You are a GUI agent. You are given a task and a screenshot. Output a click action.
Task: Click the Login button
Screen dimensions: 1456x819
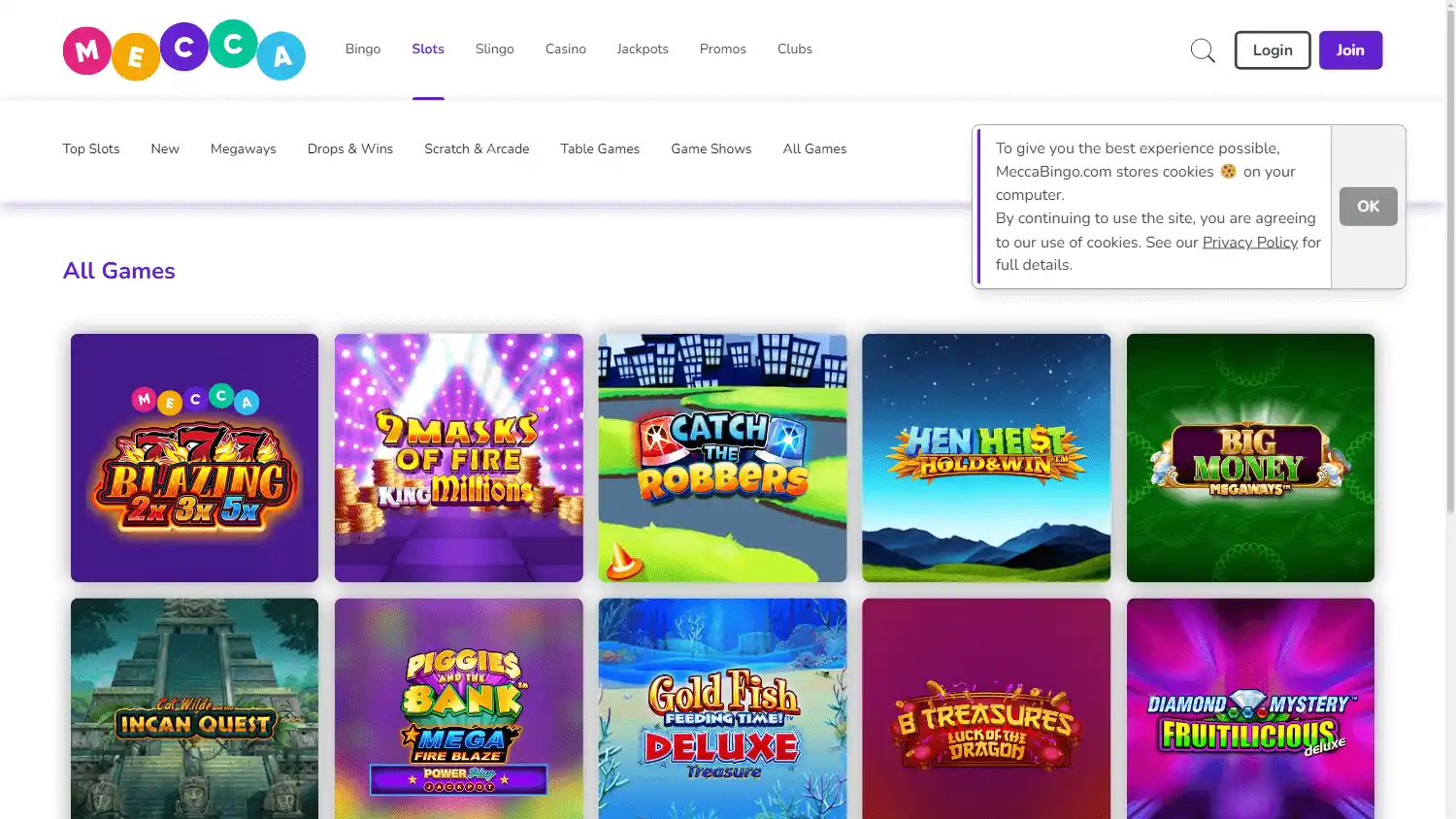(x=1273, y=50)
